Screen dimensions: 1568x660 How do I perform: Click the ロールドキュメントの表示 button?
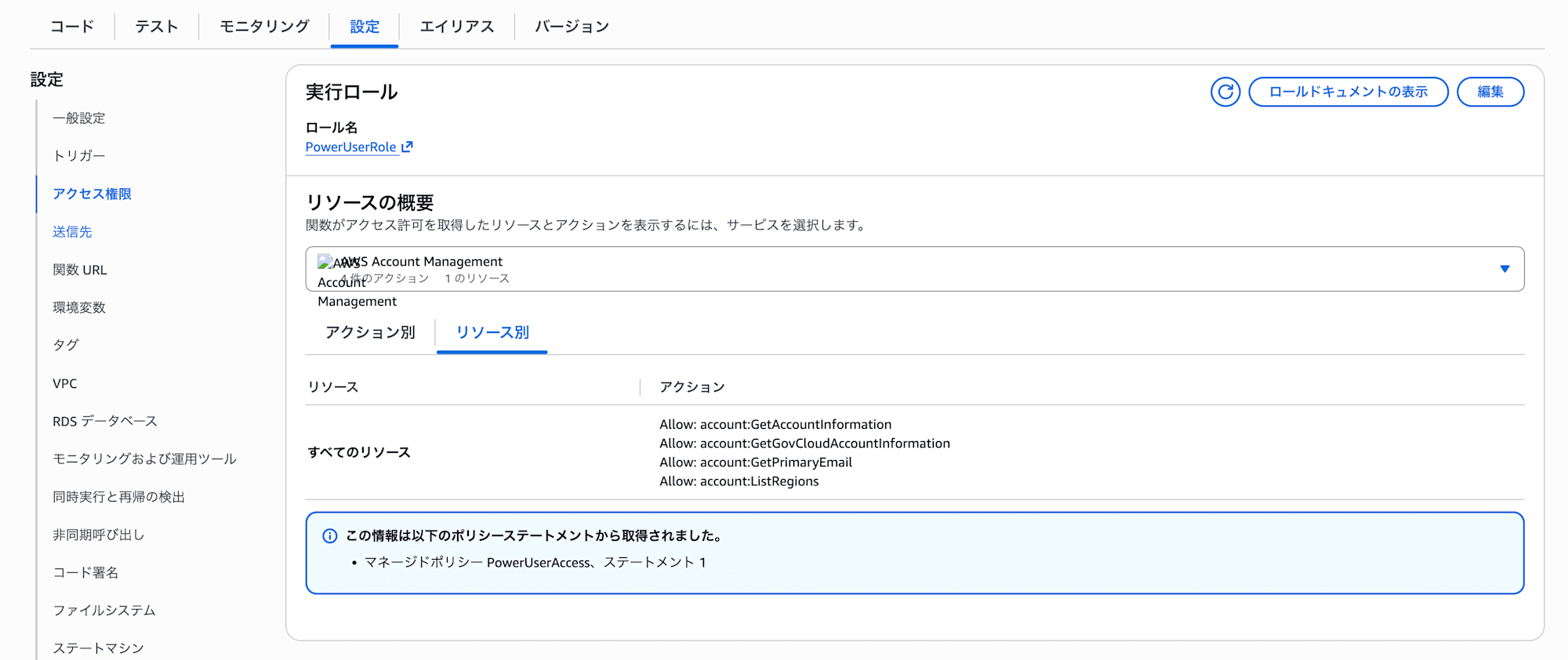(x=1348, y=92)
